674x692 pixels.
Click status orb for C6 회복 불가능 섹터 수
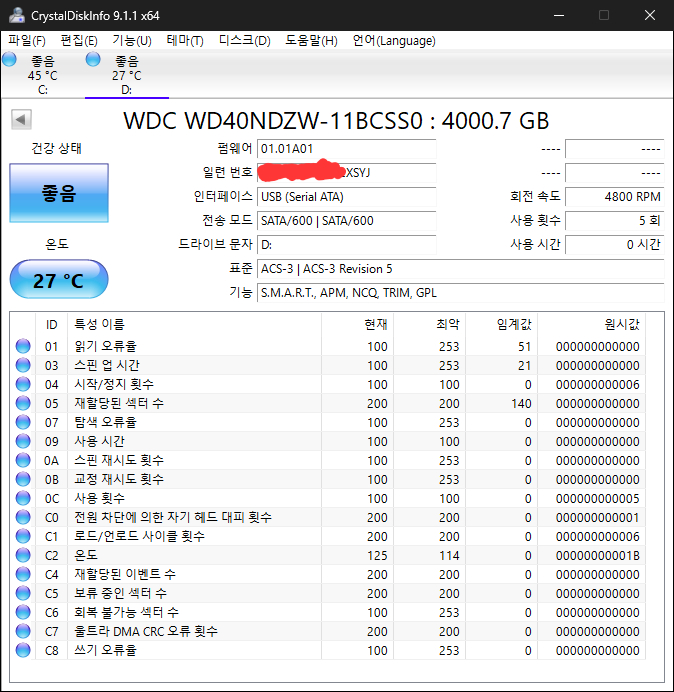click(x=23, y=612)
